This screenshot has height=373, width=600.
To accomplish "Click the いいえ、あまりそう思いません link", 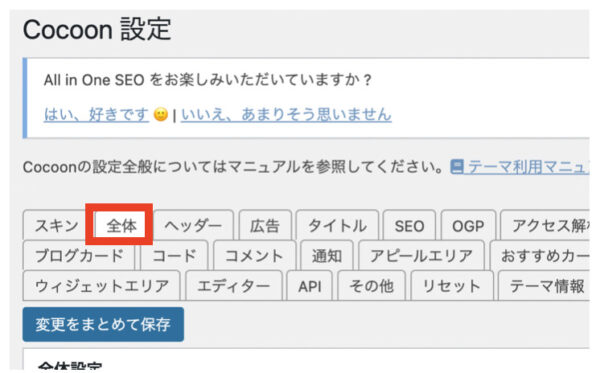I will tap(286, 114).
